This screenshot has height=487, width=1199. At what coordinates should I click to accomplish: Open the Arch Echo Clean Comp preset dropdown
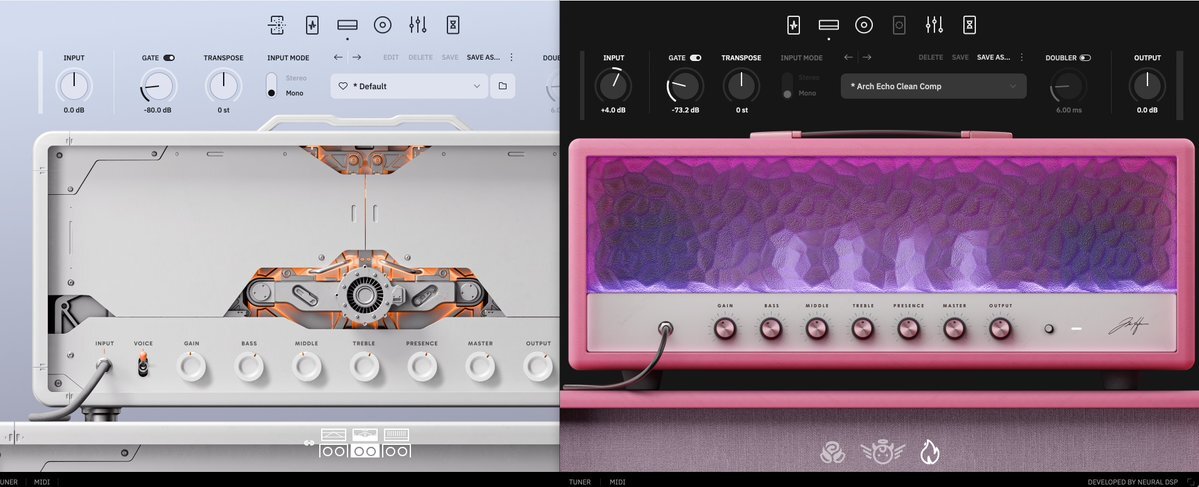click(x=934, y=86)
